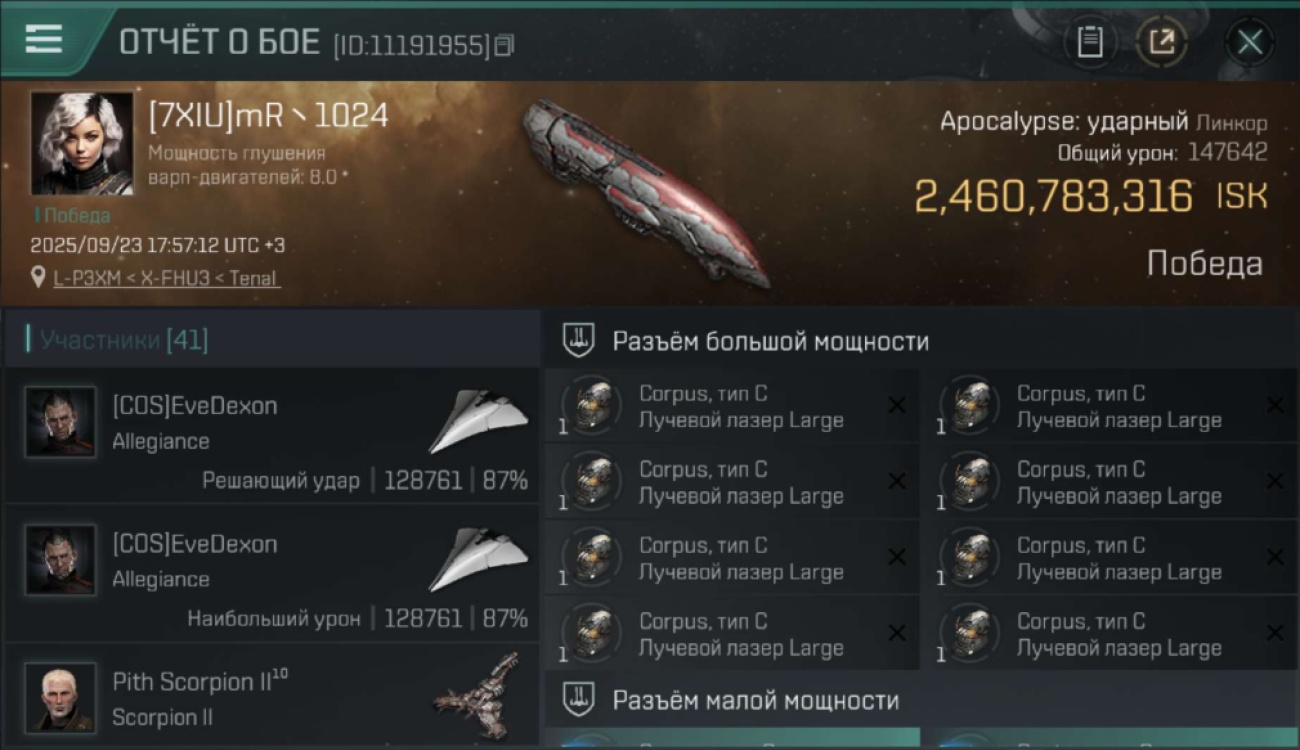Open the hamburger menu icon
The height and width of the screenshot is (750, 1300).
[x=43, y=40]
